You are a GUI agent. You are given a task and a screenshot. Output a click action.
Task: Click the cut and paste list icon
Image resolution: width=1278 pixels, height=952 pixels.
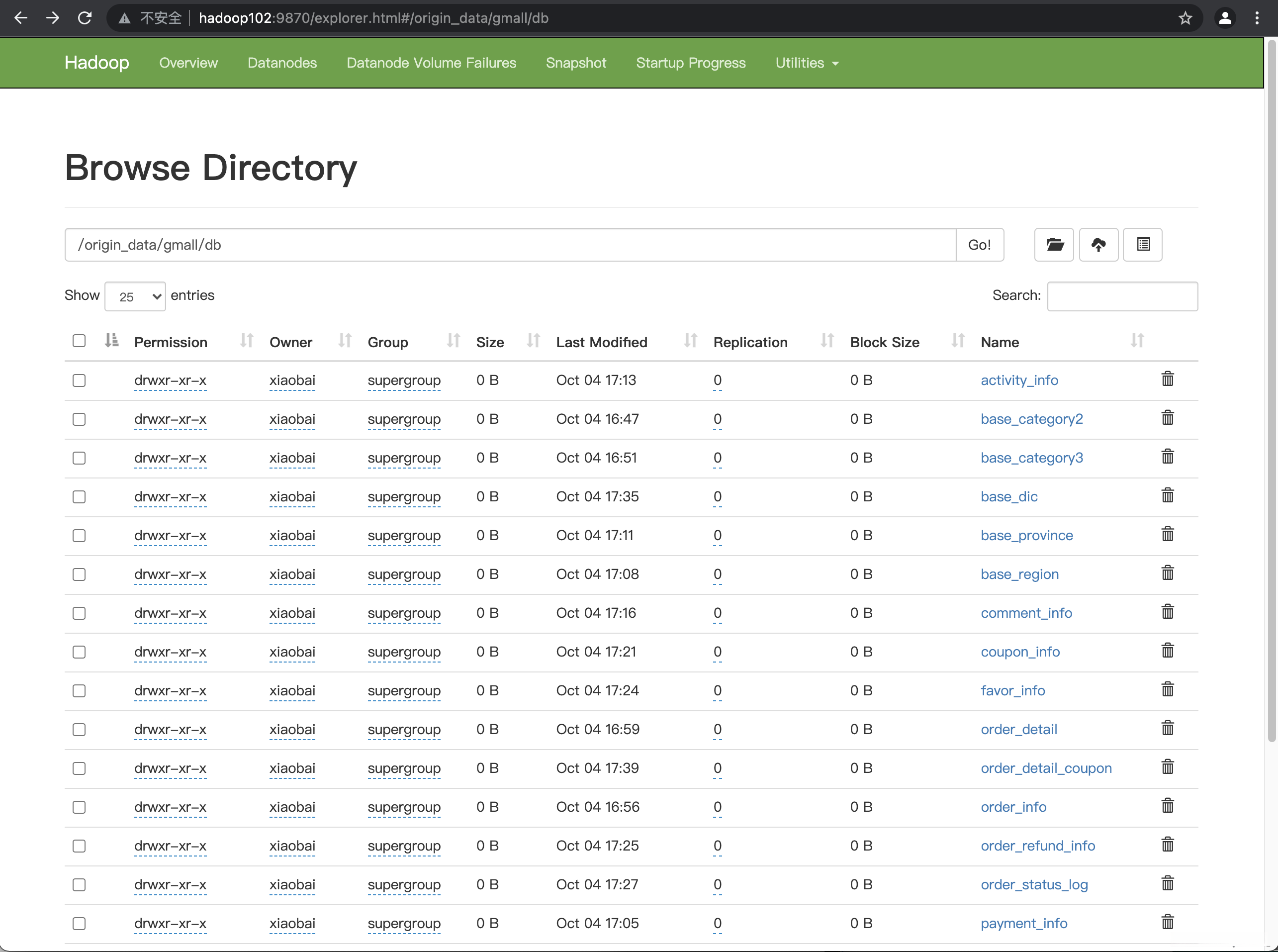coord(1143,245)
